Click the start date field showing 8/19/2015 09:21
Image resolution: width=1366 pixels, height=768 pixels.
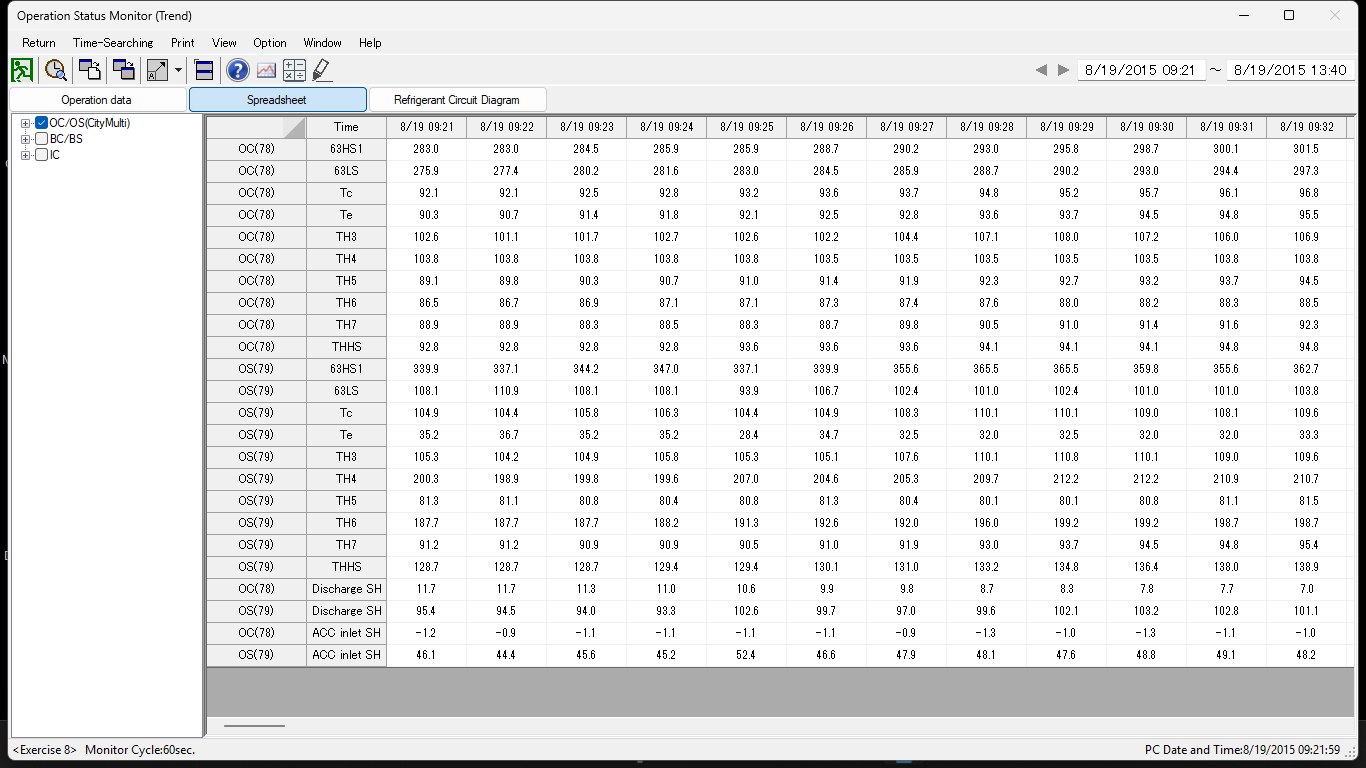pos(1140,70)
